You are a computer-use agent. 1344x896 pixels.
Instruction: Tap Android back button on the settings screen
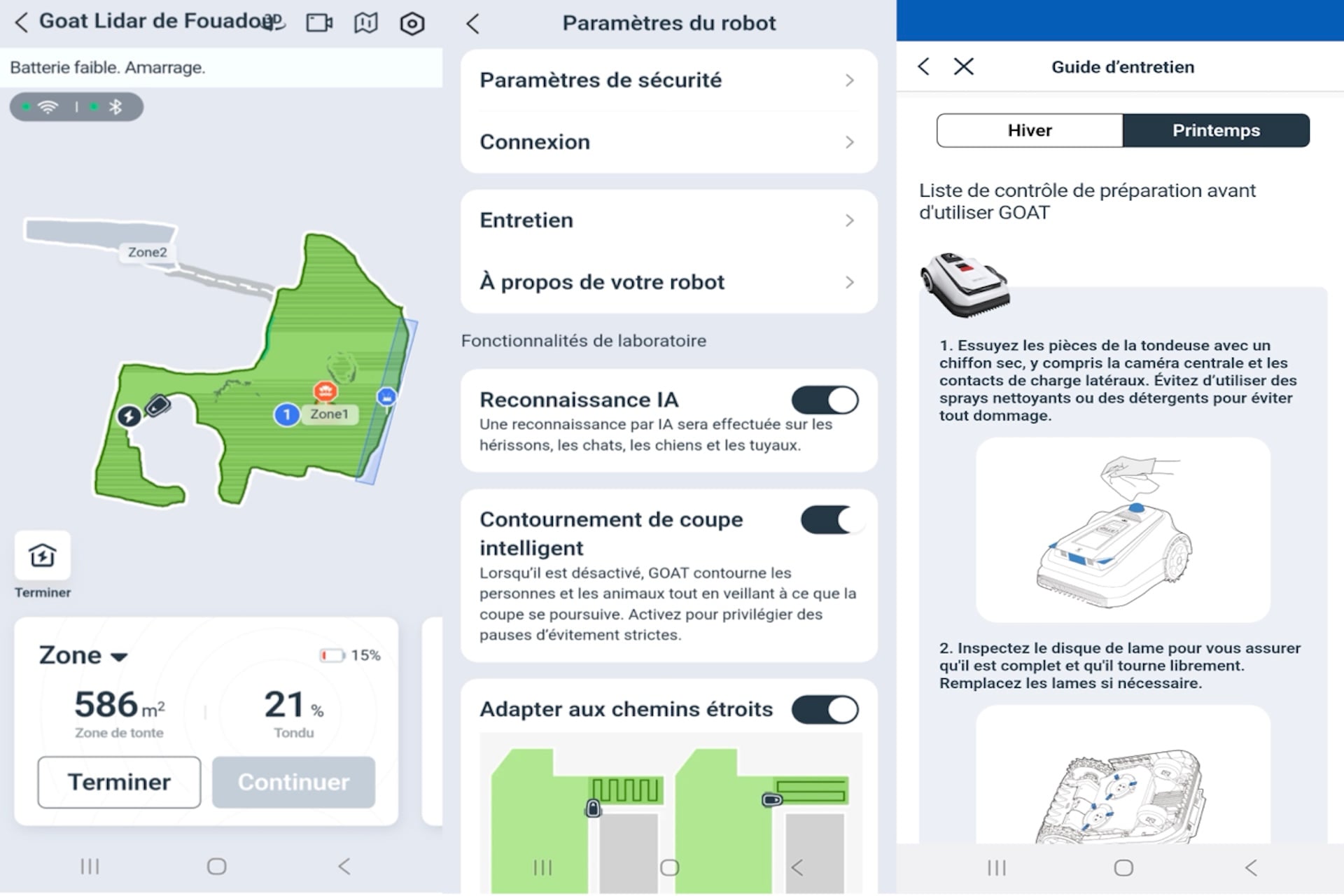pyautogui.click(x=797, y=868)
